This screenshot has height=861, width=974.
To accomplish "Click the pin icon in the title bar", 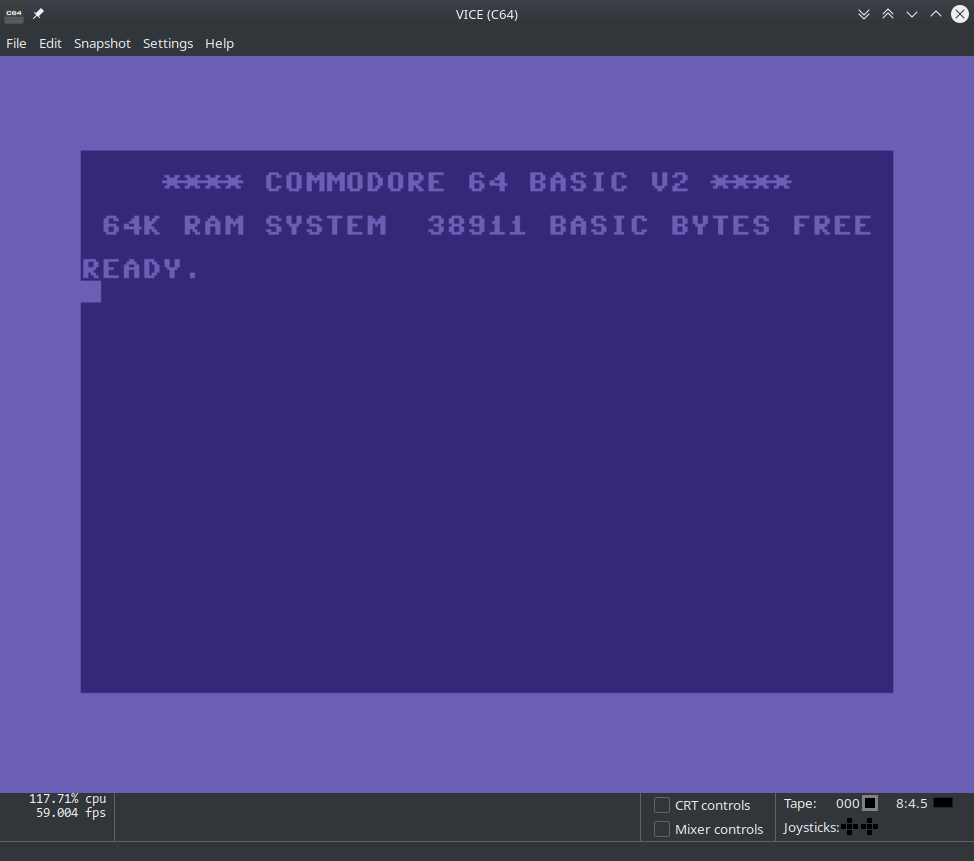I will coord(37,14).
